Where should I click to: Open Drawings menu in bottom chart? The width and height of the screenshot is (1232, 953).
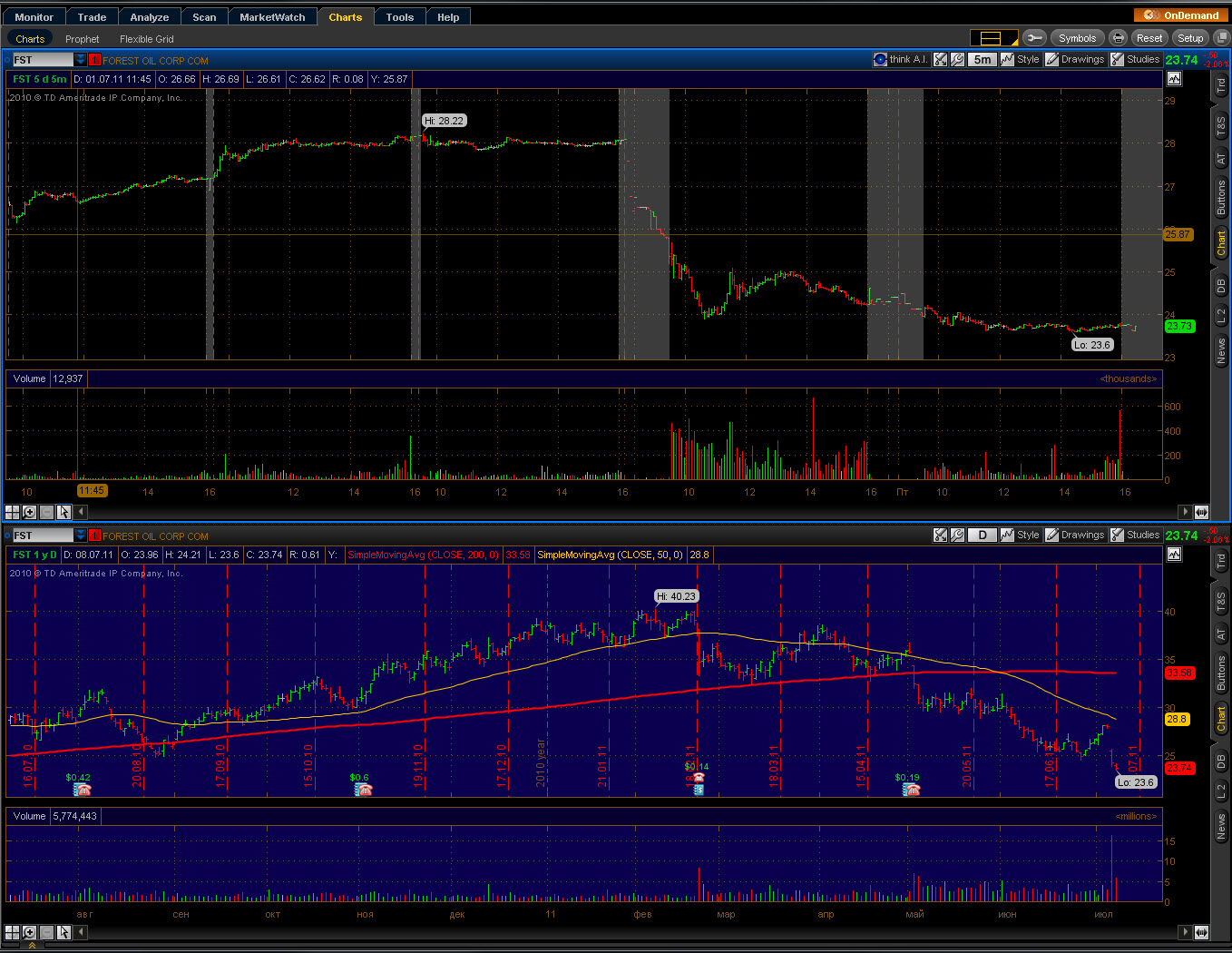[1075, 535]
